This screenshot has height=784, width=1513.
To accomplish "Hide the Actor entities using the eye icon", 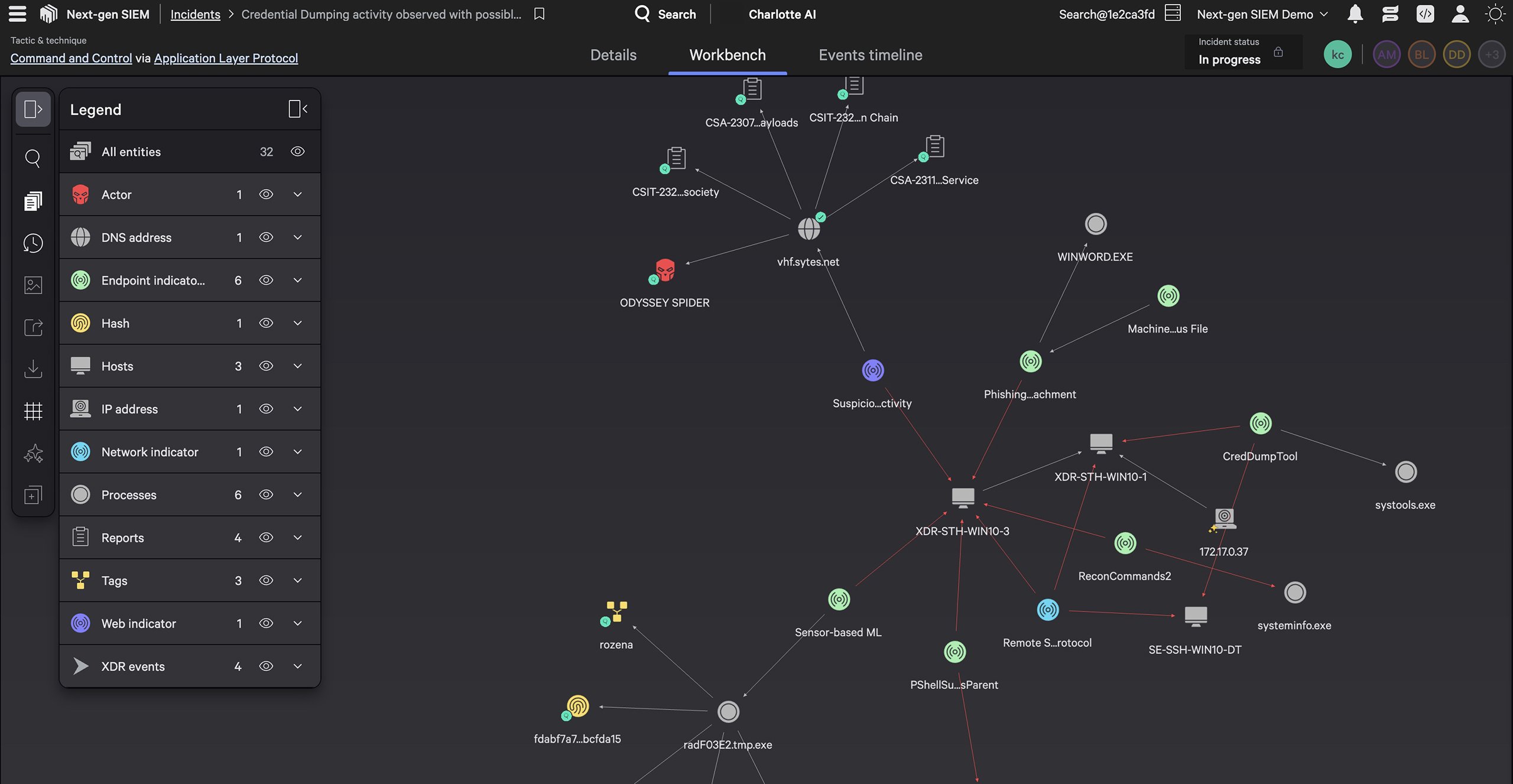I will 267,194.
